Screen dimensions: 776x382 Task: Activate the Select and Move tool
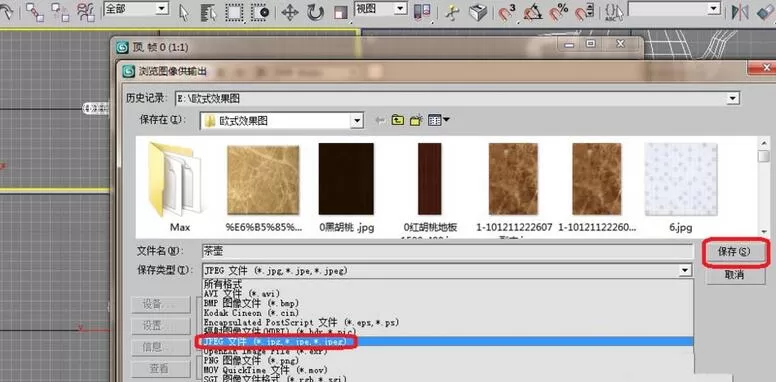290,13
